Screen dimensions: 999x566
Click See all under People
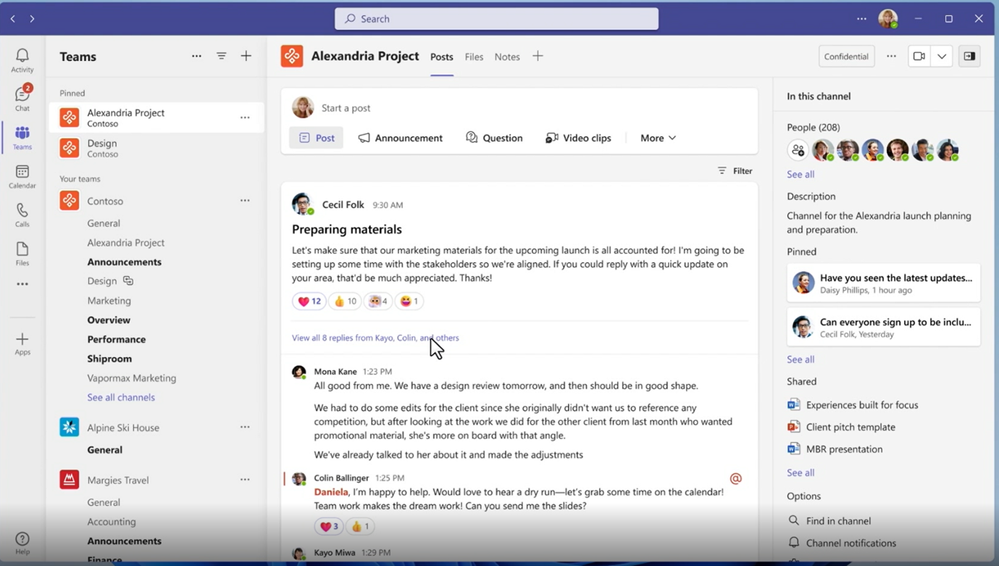pos(800,174)
